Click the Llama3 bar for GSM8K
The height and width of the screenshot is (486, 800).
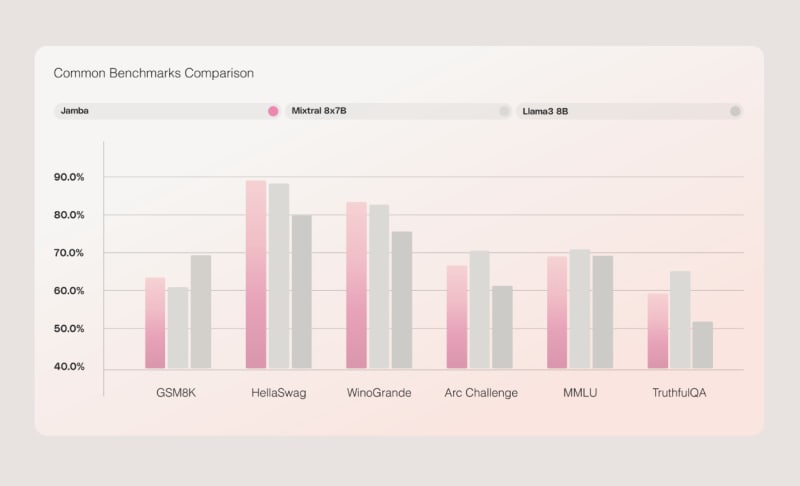tap(201, 311)
